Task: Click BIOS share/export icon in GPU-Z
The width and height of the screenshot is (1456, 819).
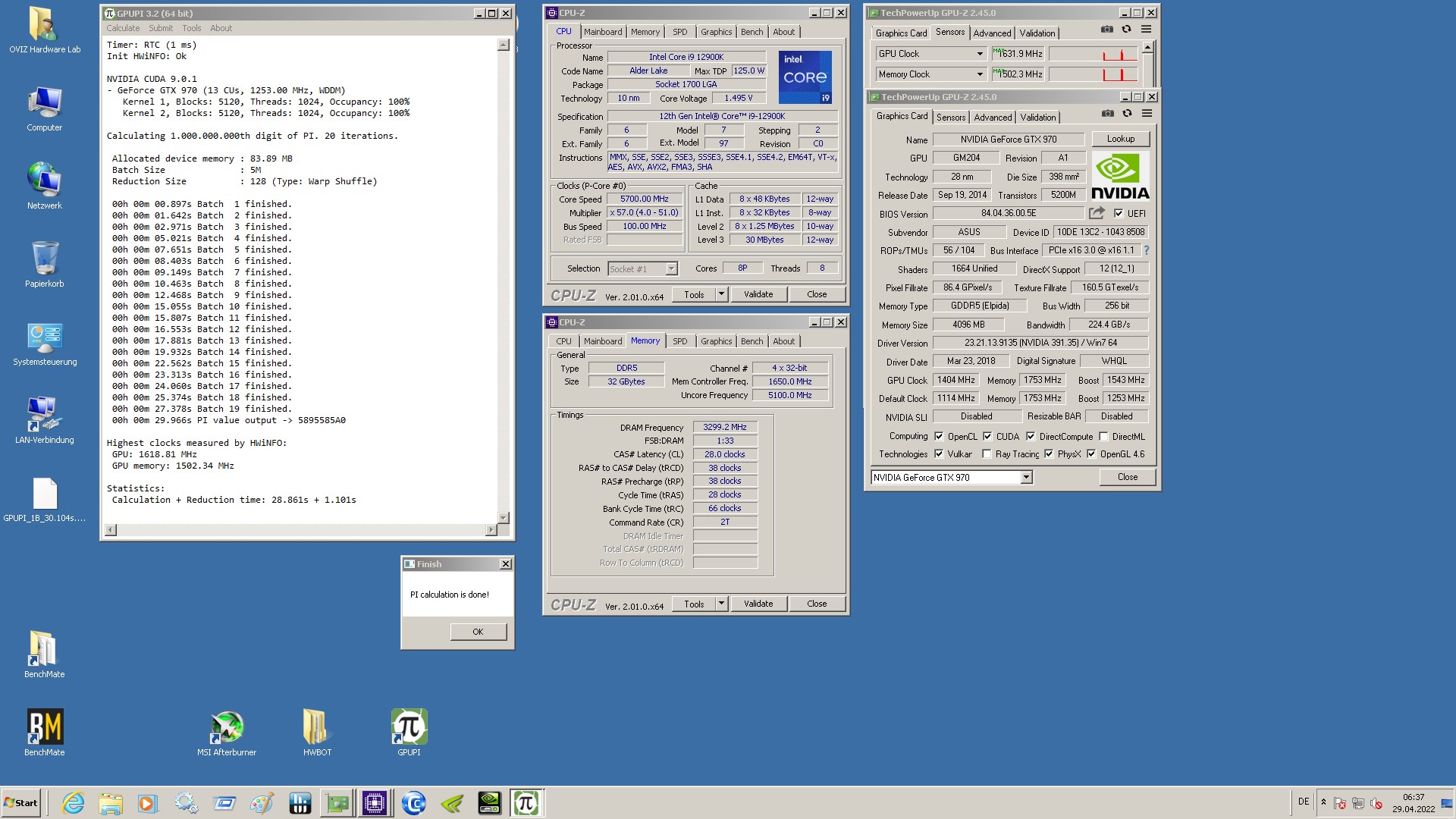Action: pos(1097,213)
